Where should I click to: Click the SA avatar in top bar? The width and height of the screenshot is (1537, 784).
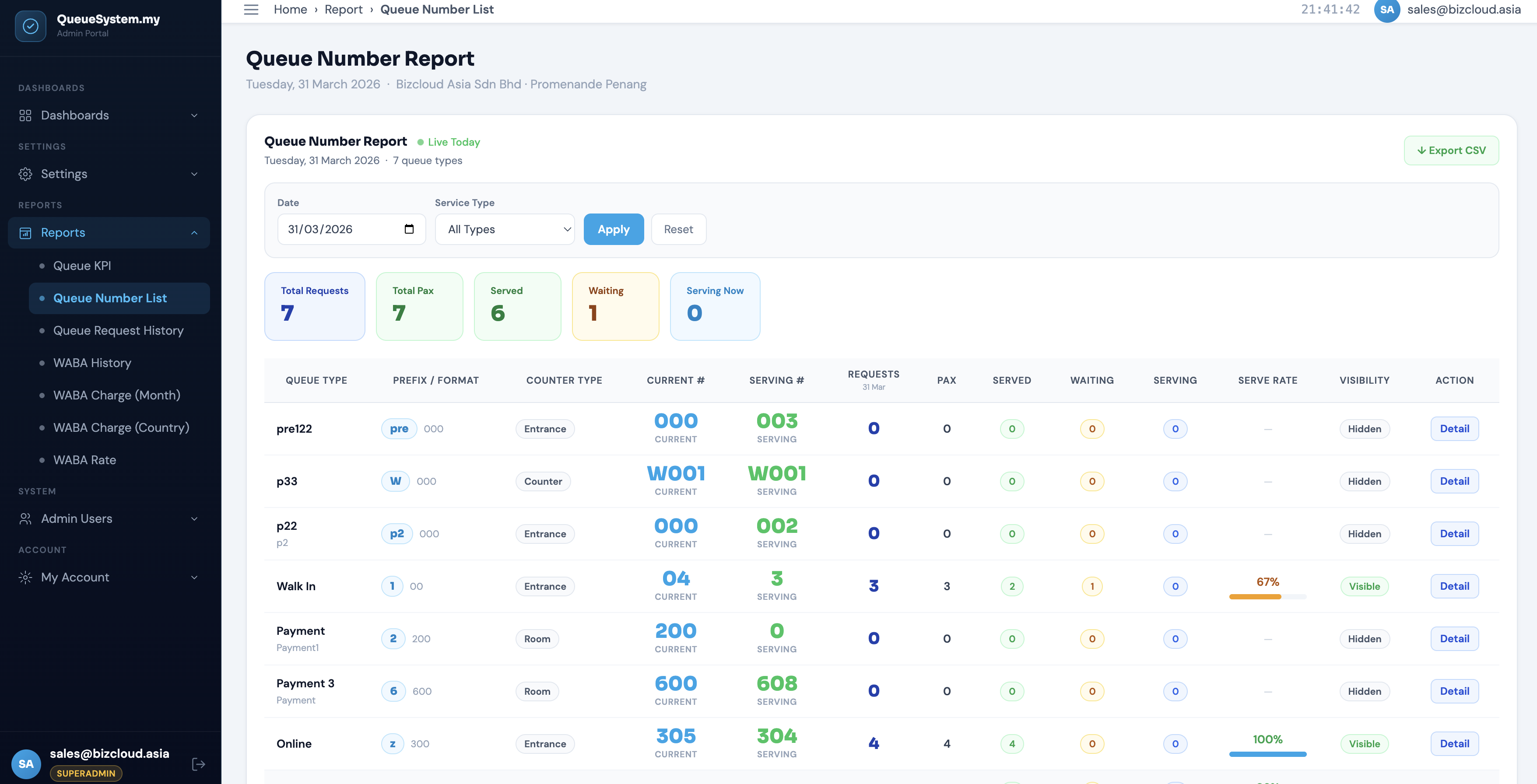click(1386, 10)
